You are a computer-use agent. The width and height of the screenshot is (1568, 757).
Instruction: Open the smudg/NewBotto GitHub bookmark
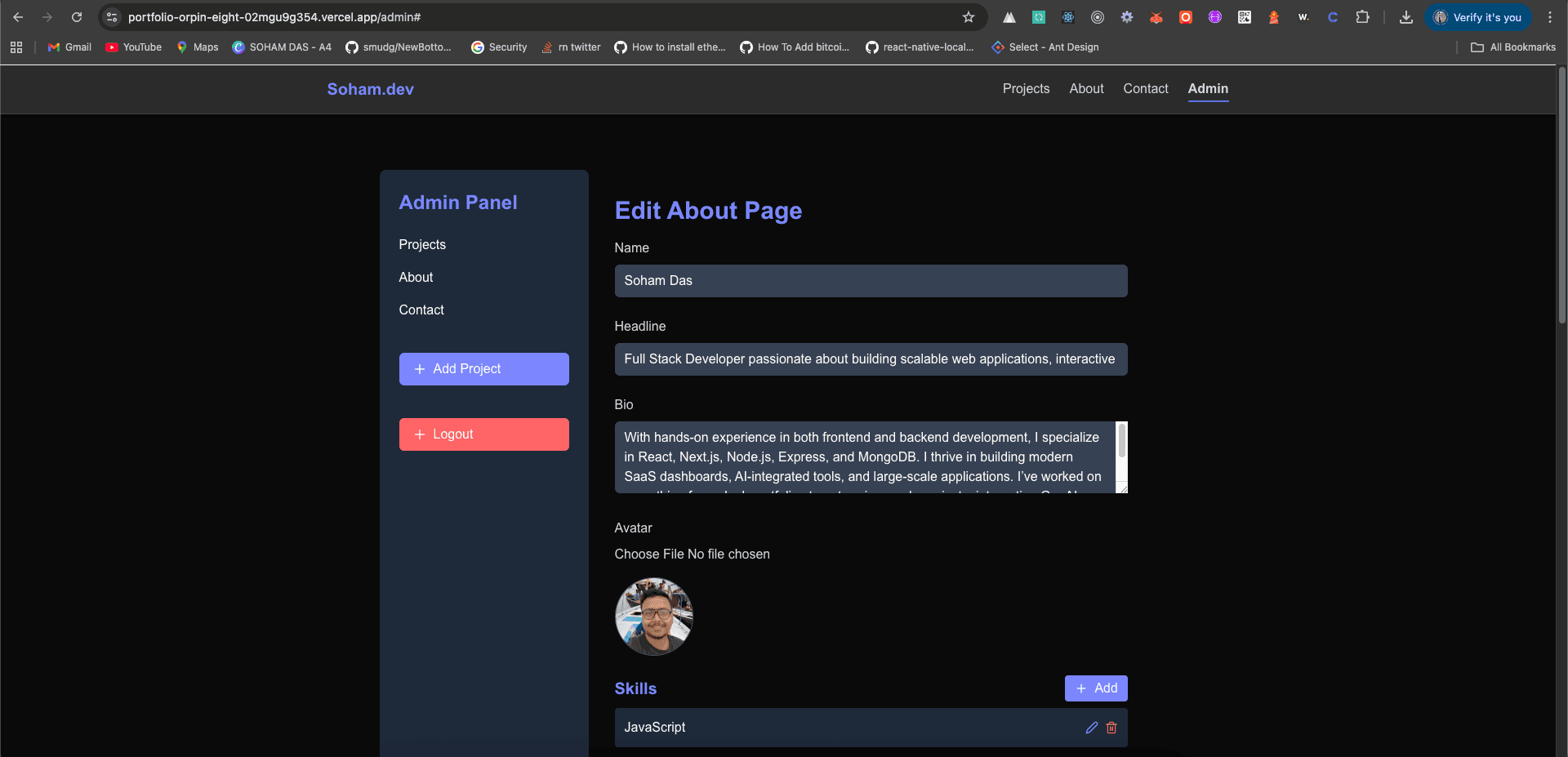coord(399,47)
